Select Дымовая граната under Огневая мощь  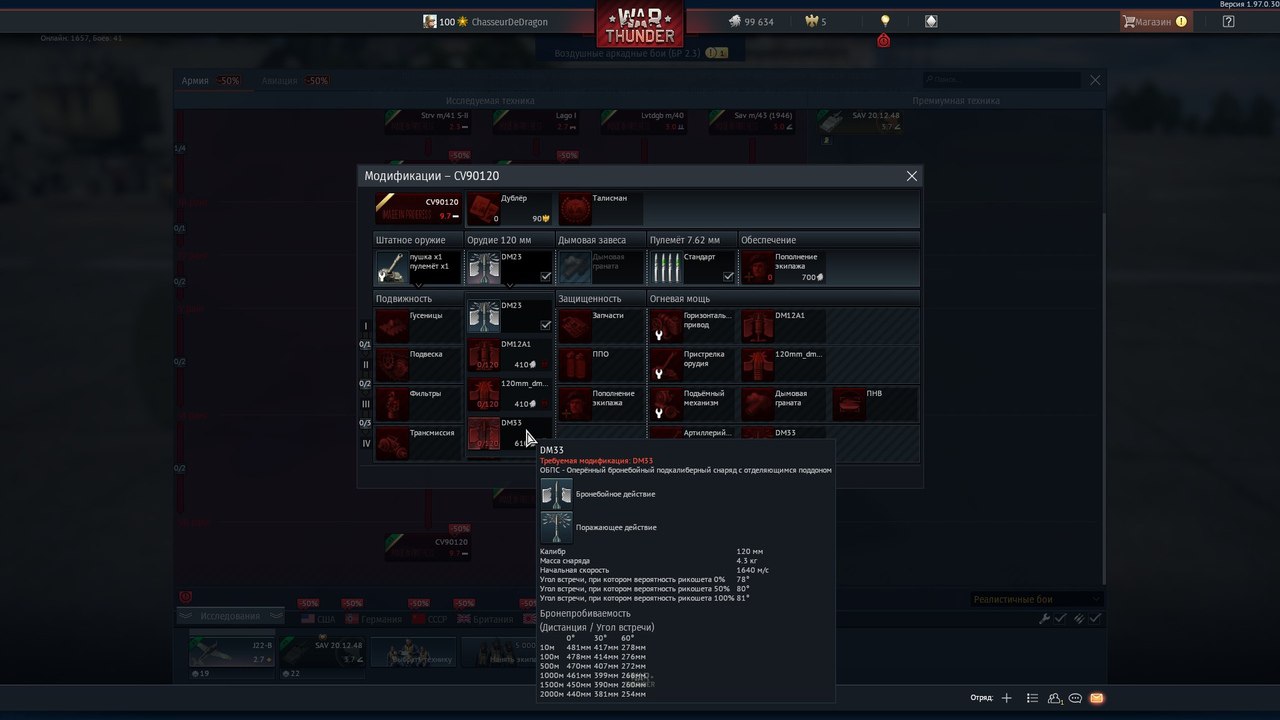tap(785, 403)
